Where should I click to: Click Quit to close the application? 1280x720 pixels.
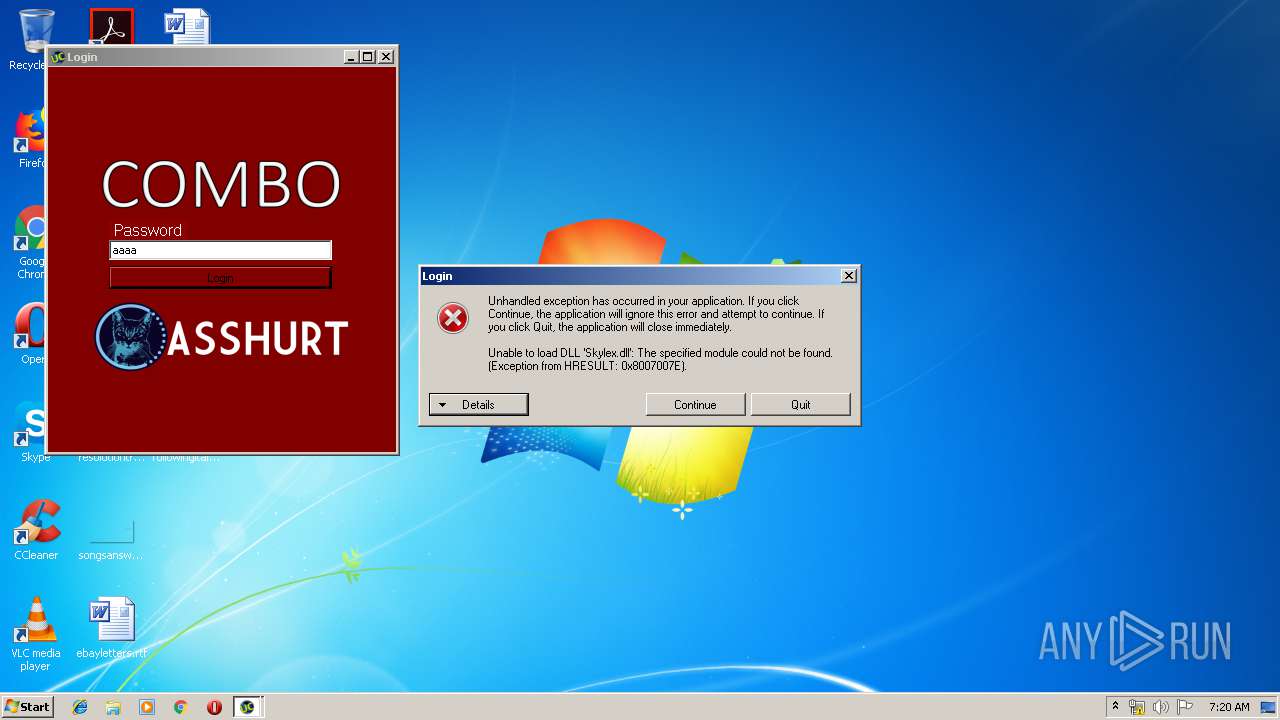800,404
